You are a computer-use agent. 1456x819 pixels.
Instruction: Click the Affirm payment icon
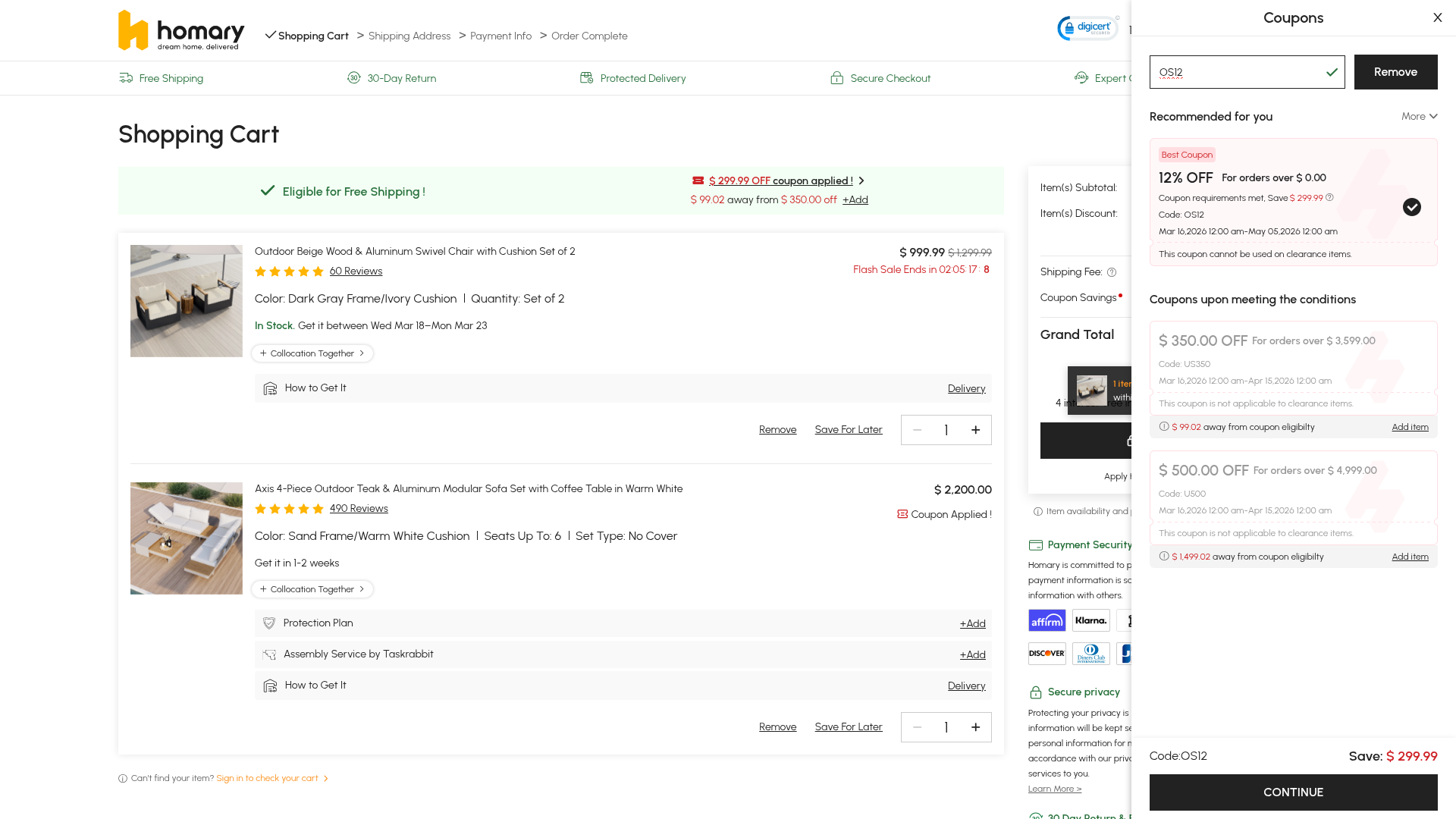[1046, 621]
